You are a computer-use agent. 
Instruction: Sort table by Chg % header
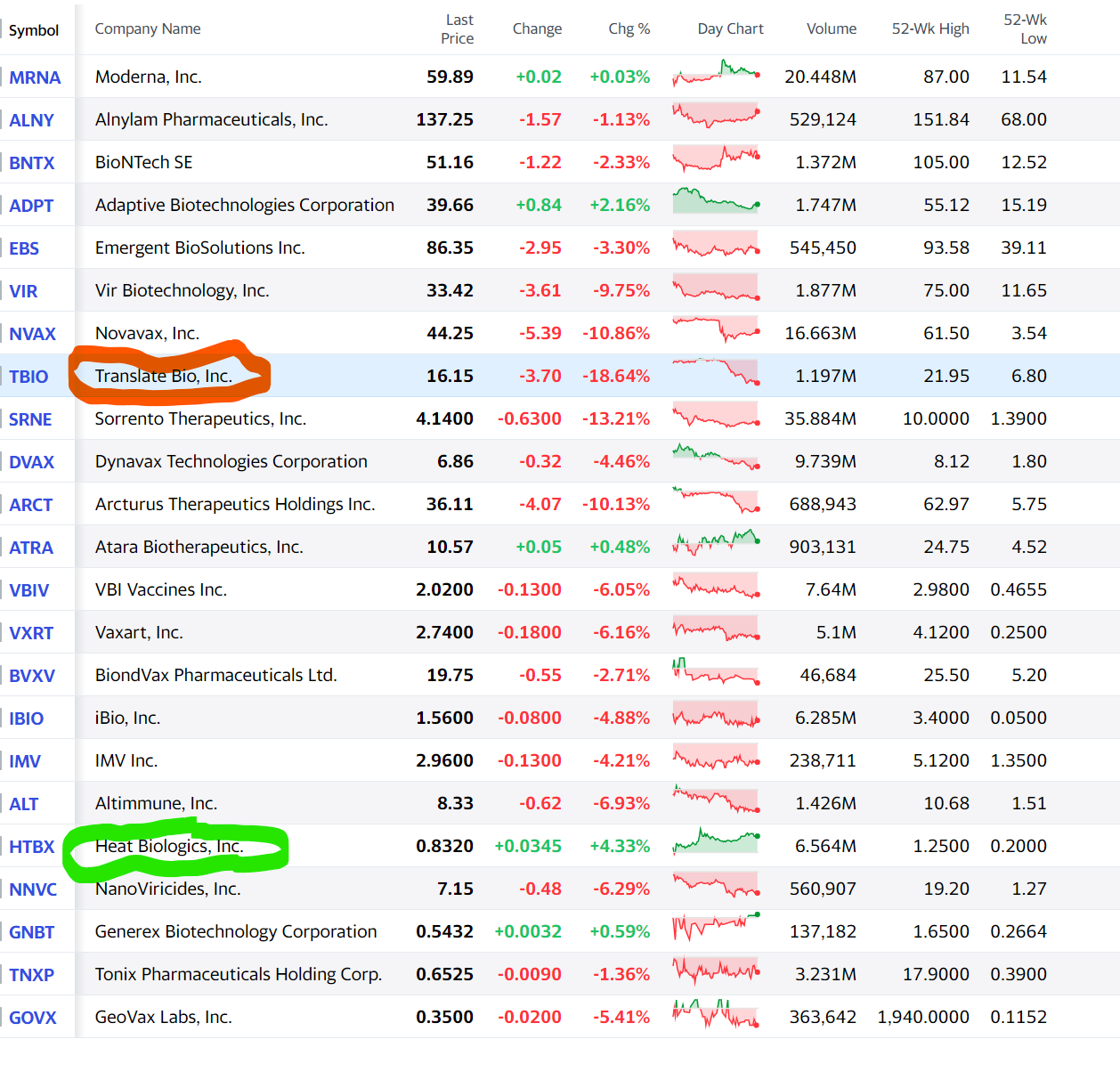pyautogui.click(x=629, y=29)
